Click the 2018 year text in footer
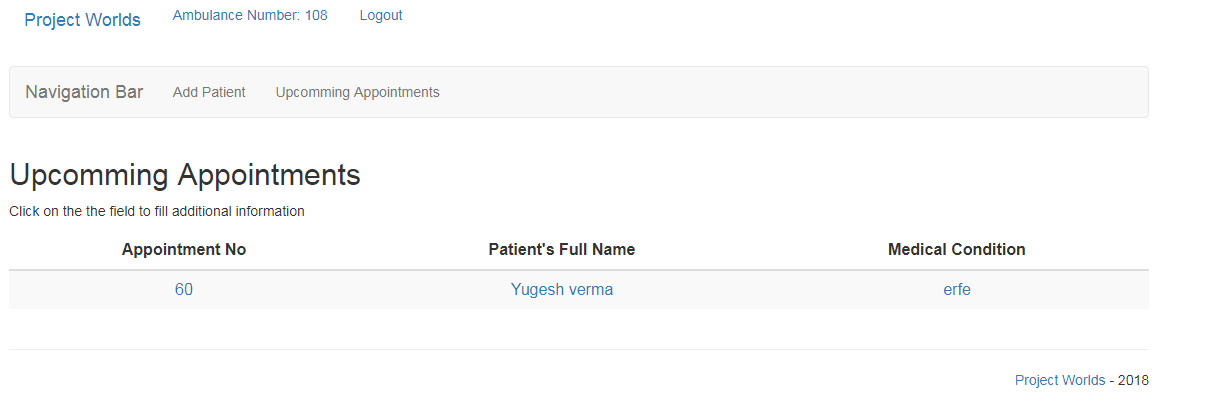The height and width of the screenshot is (407, 1221). pos(1133,380)
